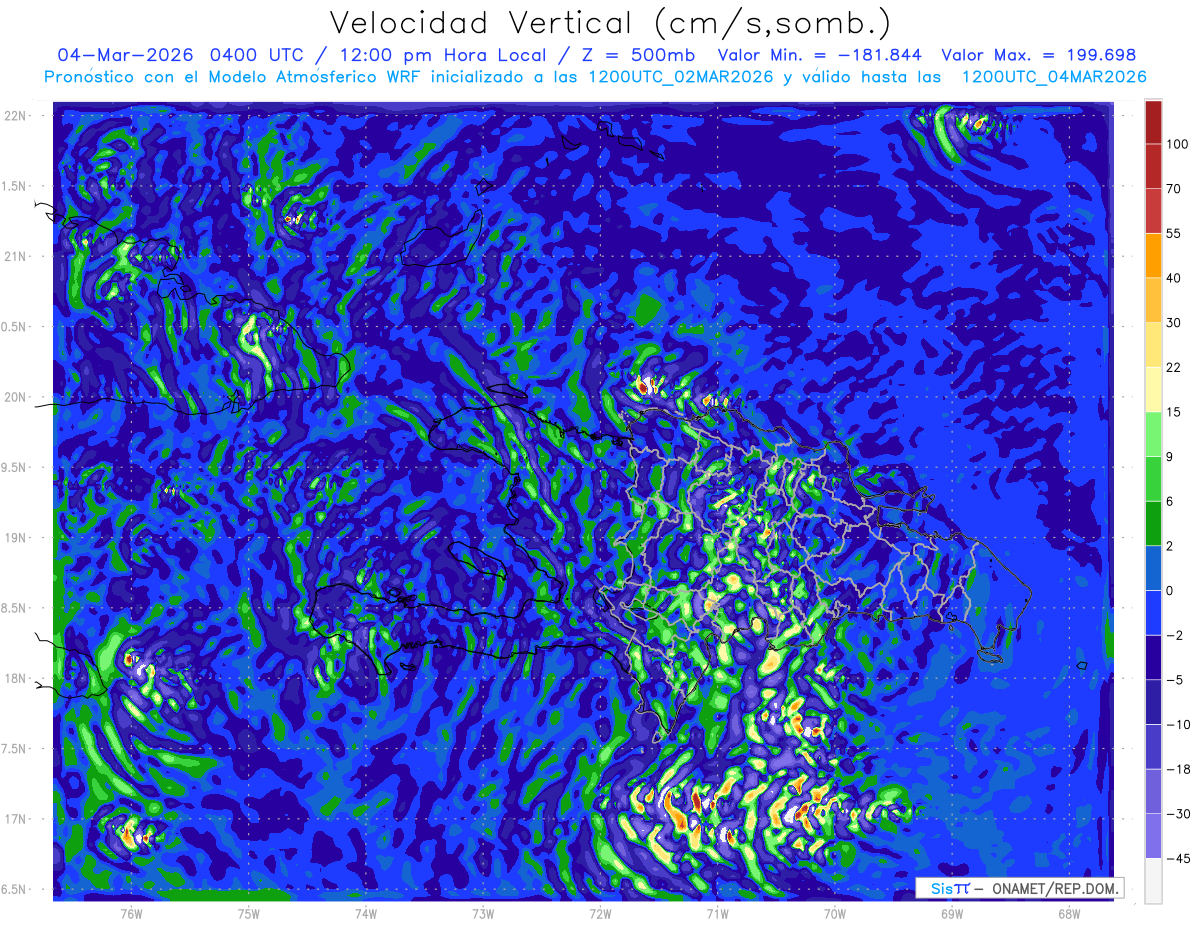The height and width of the screenshot is (927, 1200).
Task: Click the green legend segment between 9 and 6
Action: [x=1153, y=479]
